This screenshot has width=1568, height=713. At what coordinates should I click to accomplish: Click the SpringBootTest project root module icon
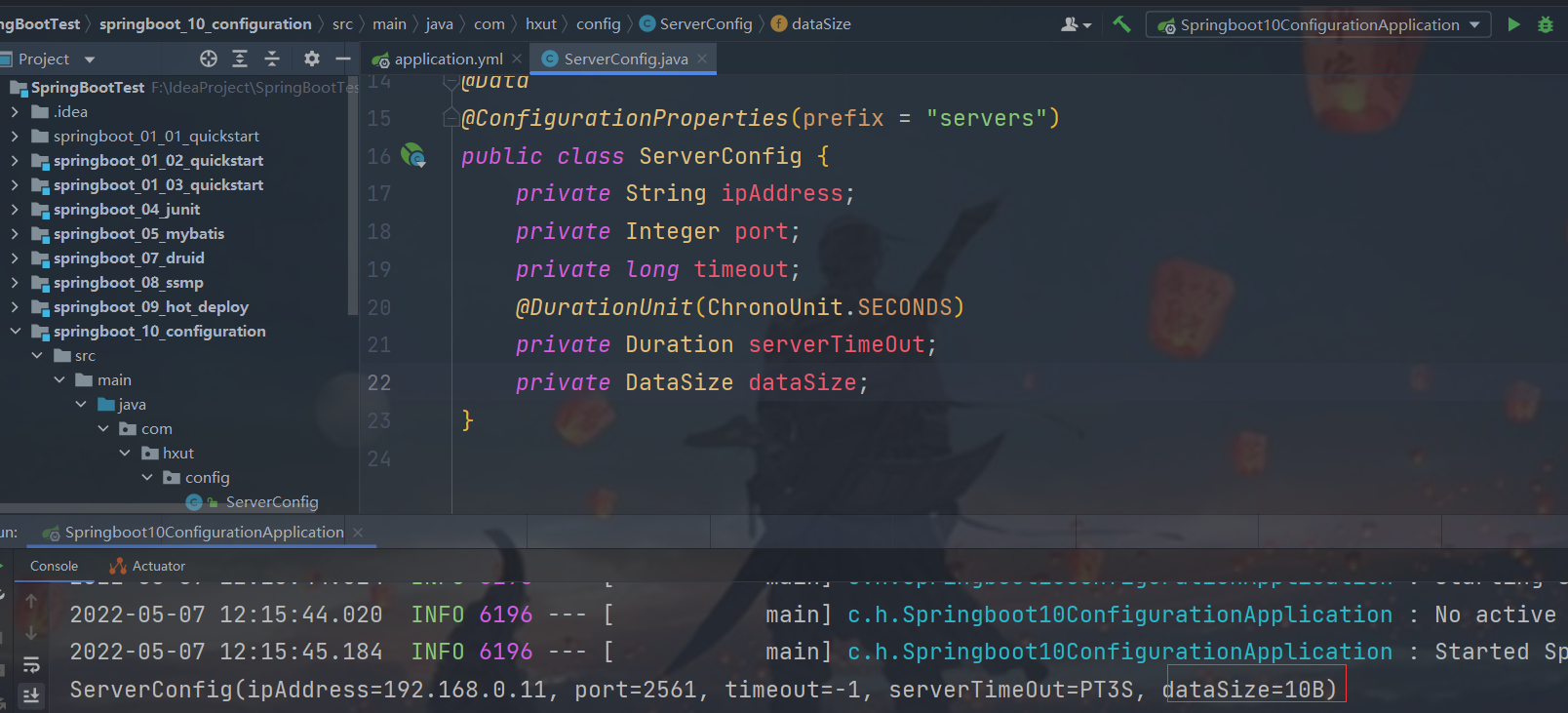tap(19, 88)
